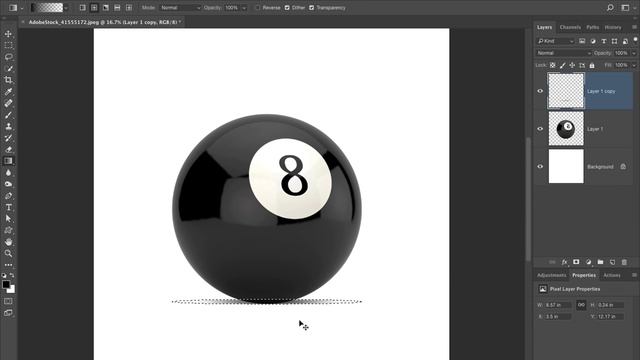Toggle lock transparent pixels
640x360 pixels.
pyautogui.click(x=553, y=65)
